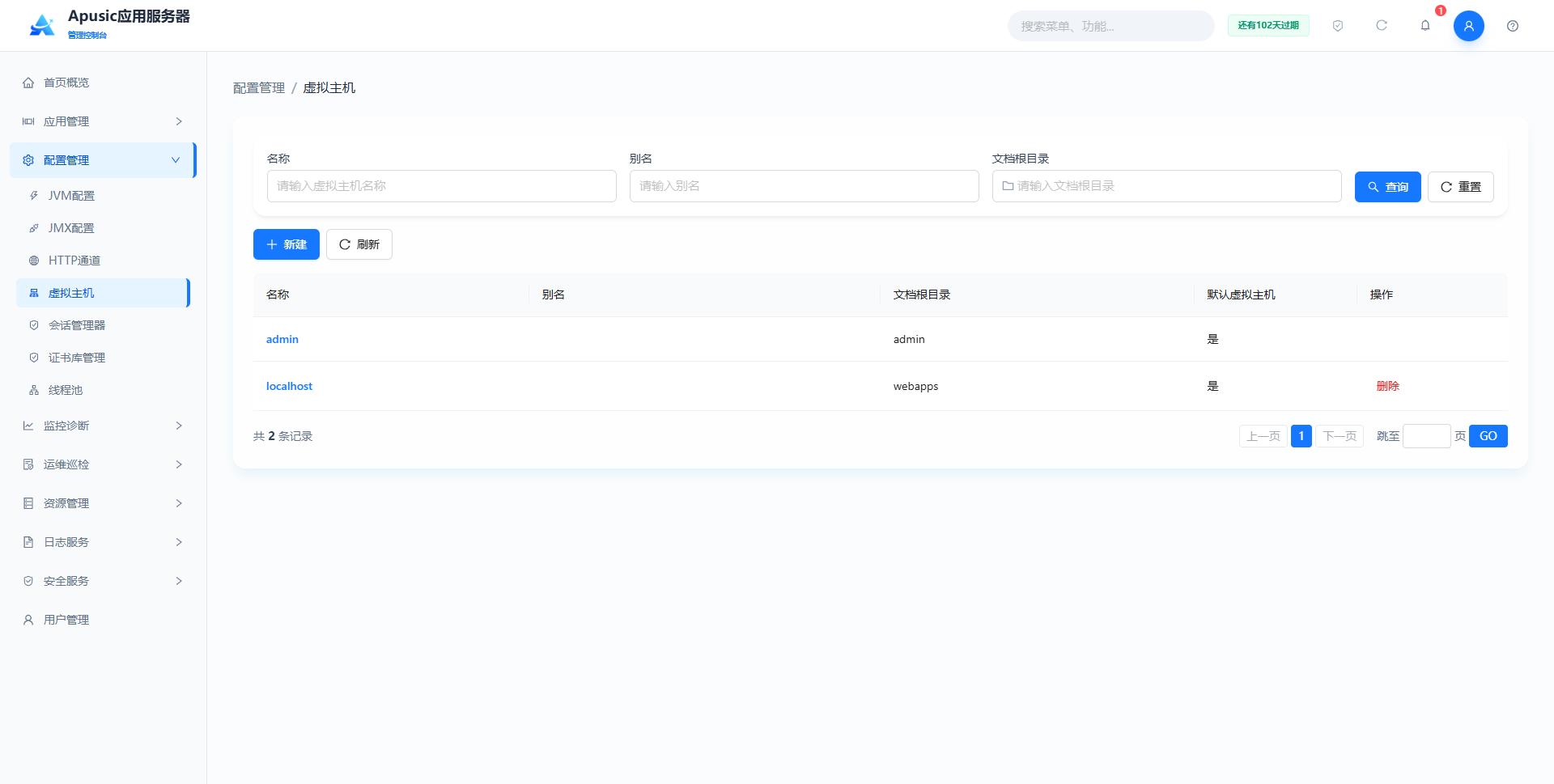This screenshot has width=1554, height=784.
Task: Click the gear icon next to 配置管理
Action: (28, 160)
